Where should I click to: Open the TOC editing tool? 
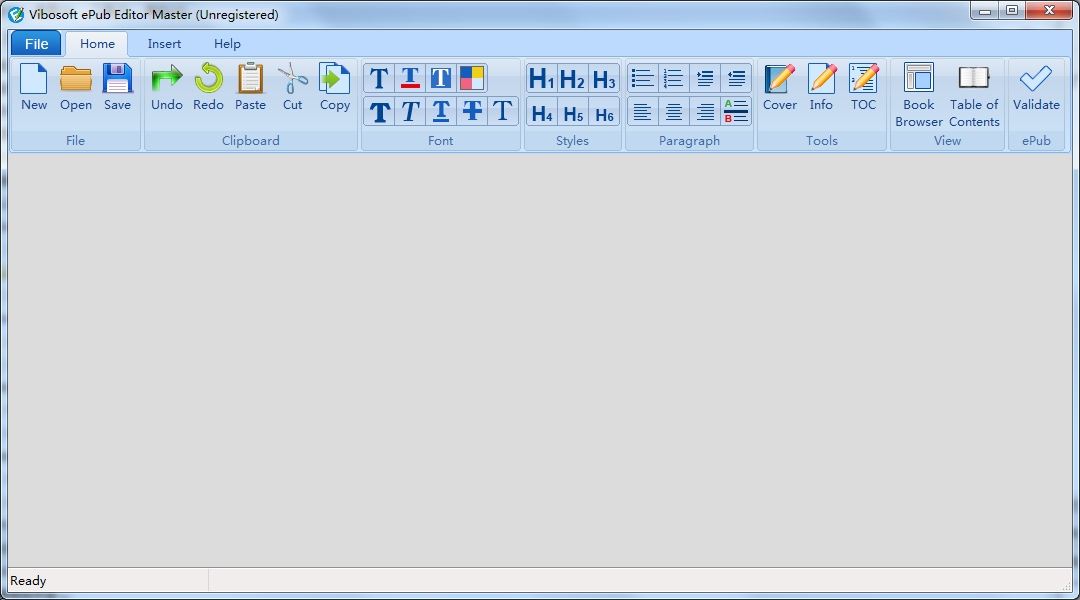863,87
